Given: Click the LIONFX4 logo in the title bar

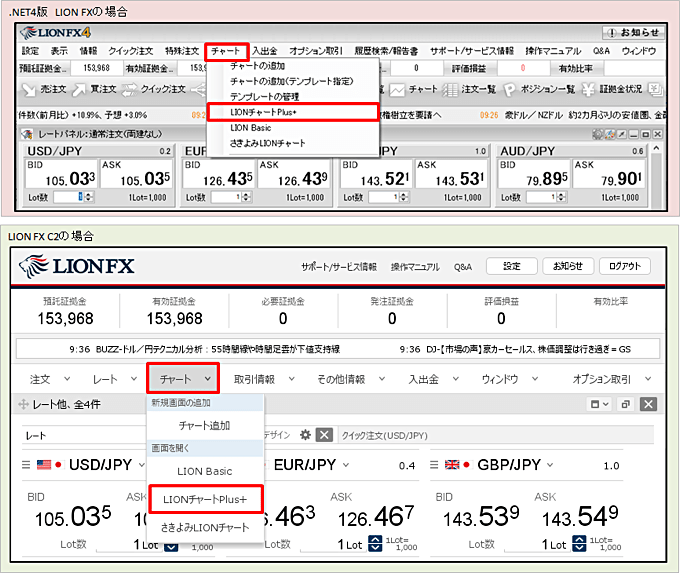Looking at the screenshot, I should pos(56,33).
